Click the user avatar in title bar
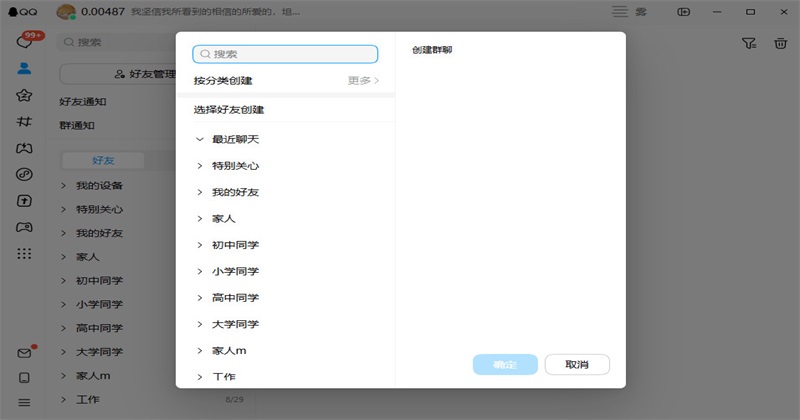This screenshot has width=800, height=420. click(66, 12)
